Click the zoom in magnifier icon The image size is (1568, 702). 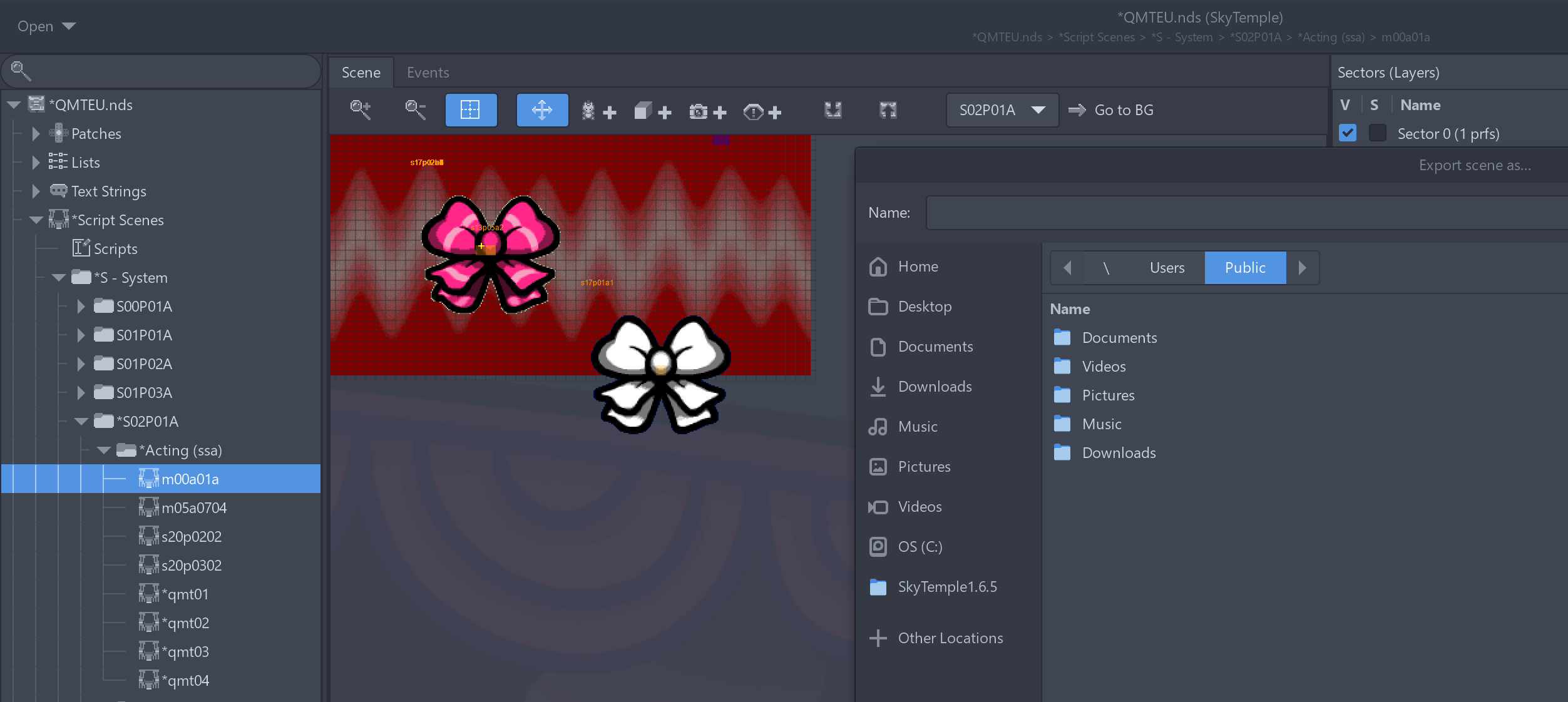(361, 110)
